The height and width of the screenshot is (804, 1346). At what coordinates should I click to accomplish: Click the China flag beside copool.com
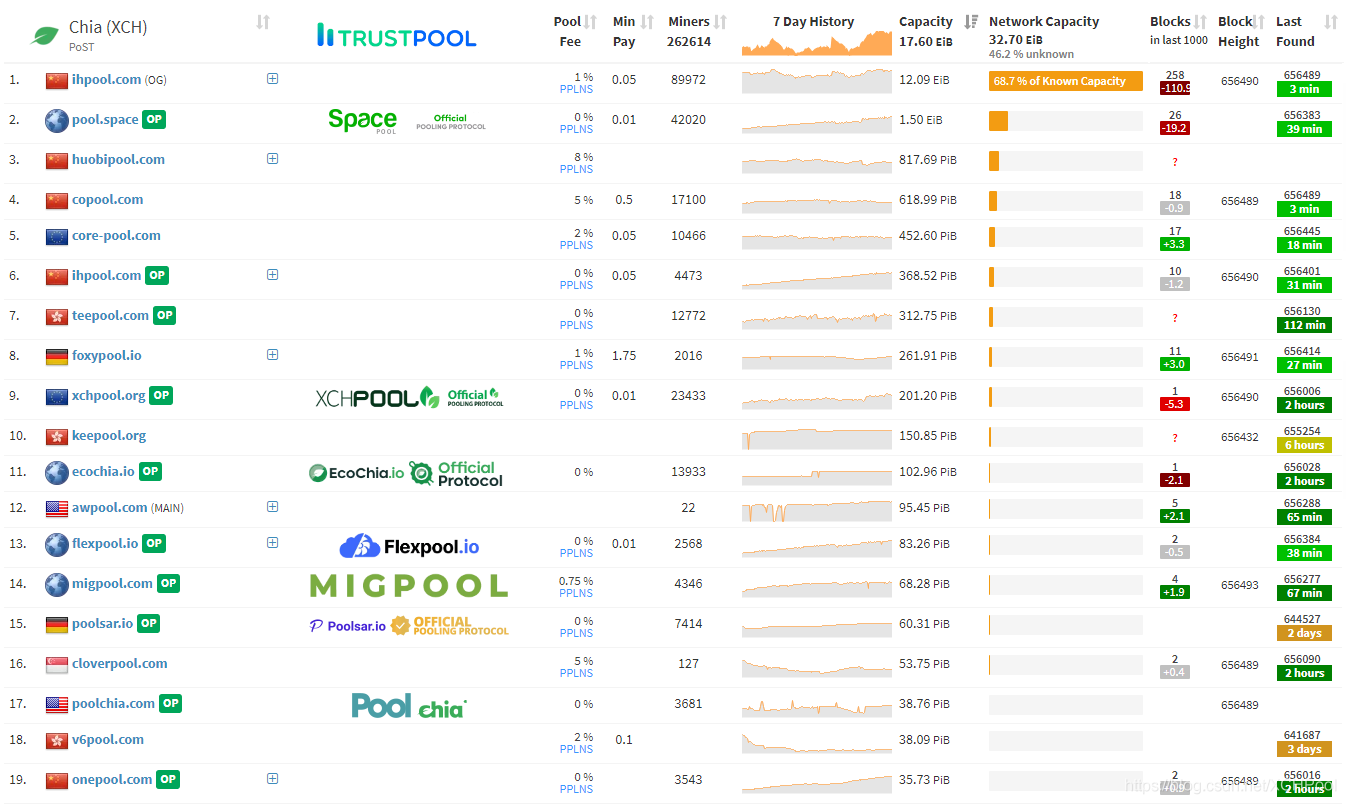click(57, 200)
